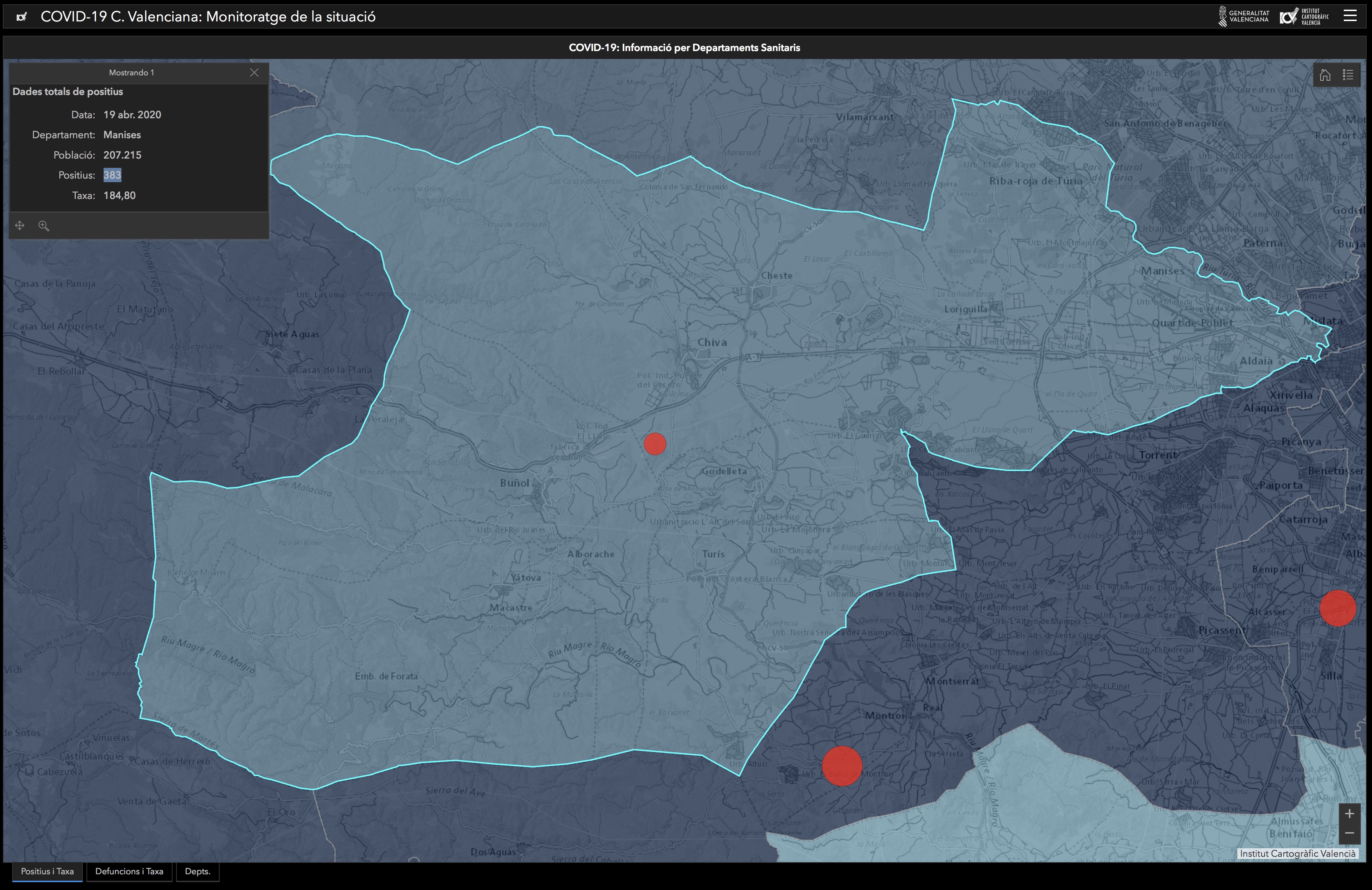The height and width of the screenshot is (890, 1372).
Task: Click the highlighted Positius value 383
Action: coord(113,175)
